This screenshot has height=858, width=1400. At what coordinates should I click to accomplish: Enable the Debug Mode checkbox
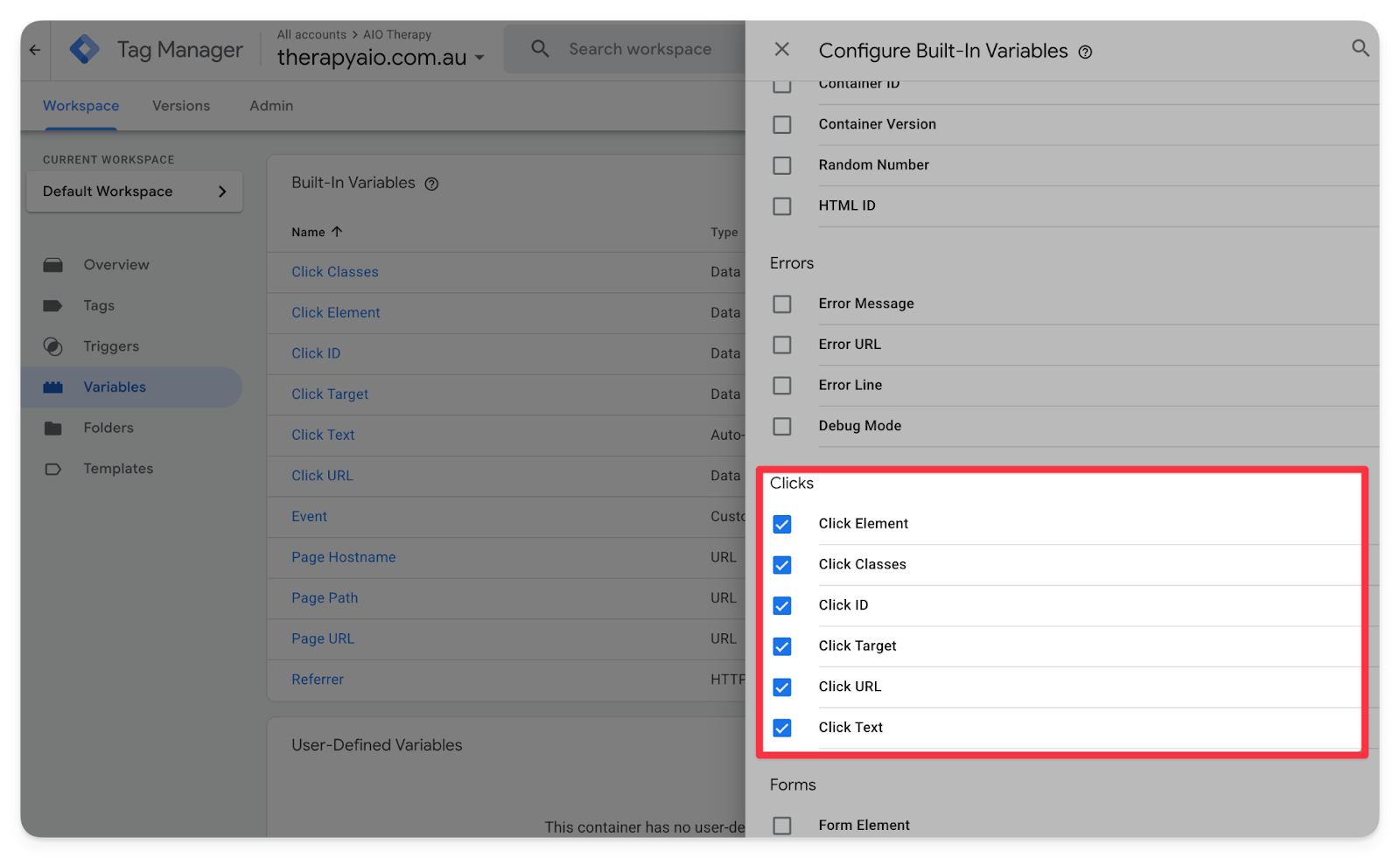click(x=782, y=426)
